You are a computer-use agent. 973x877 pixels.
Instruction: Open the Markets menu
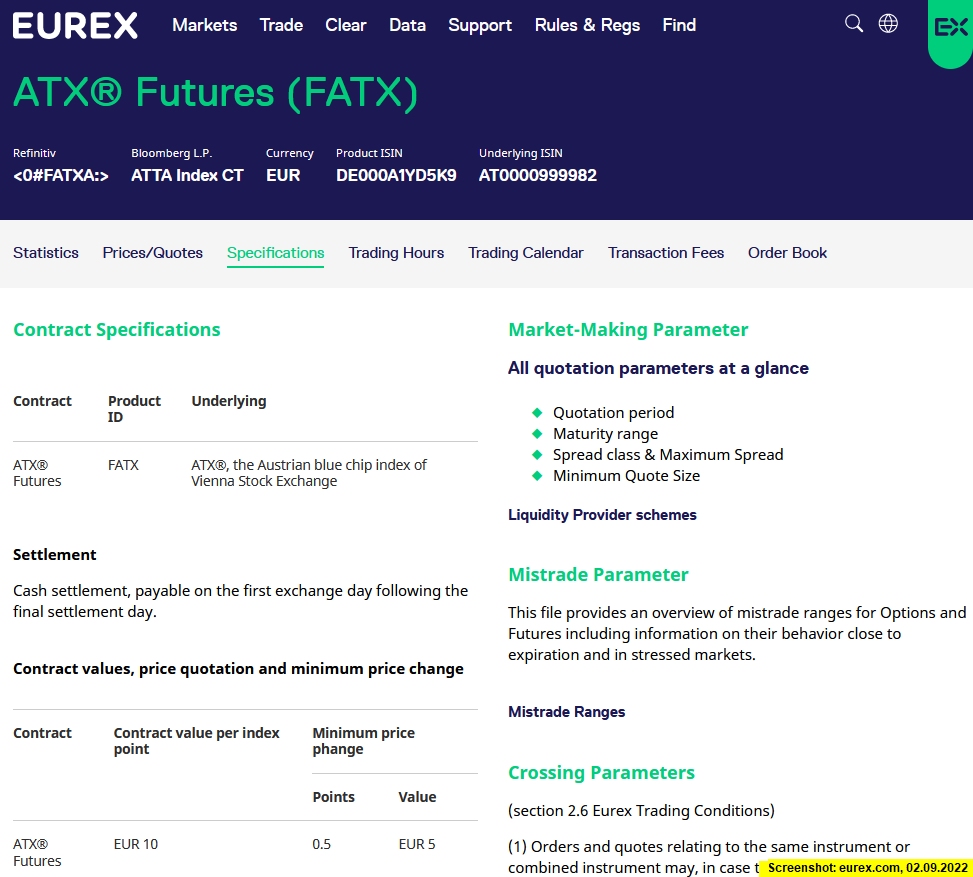click(x=205, y=25)
